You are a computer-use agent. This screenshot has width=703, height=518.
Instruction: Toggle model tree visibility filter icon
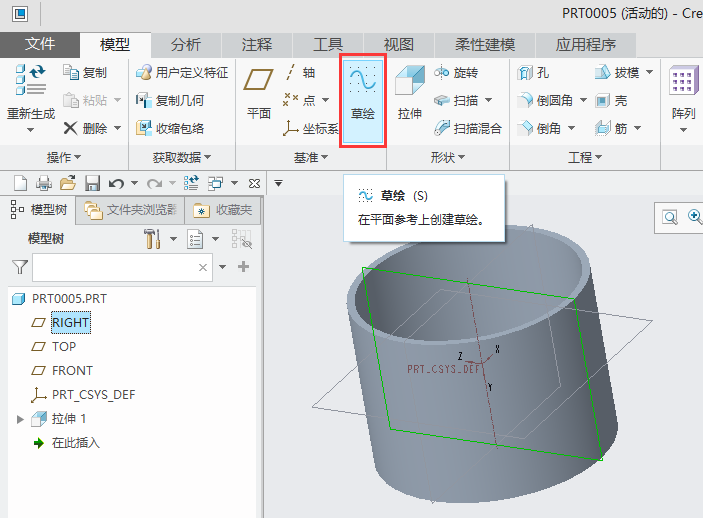click(x=241, y=238)
